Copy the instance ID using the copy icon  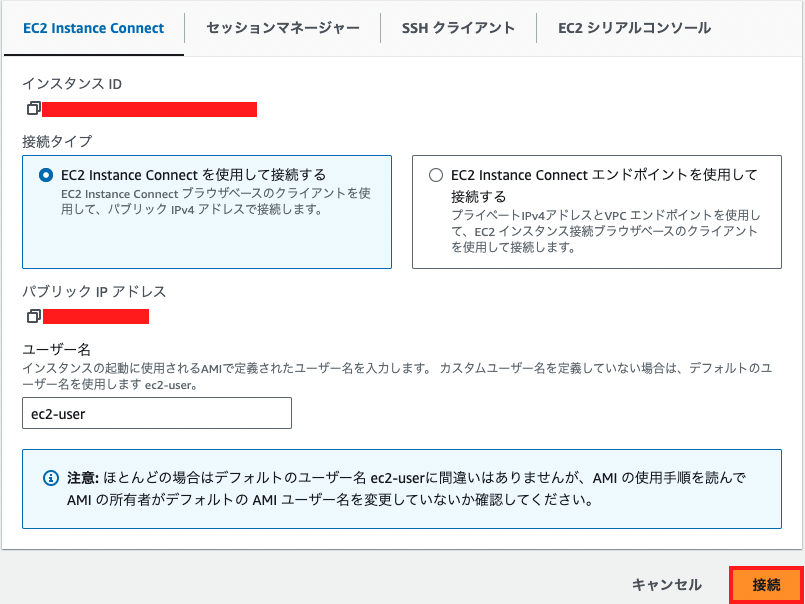pyautogui.click(x=33, y=107)
